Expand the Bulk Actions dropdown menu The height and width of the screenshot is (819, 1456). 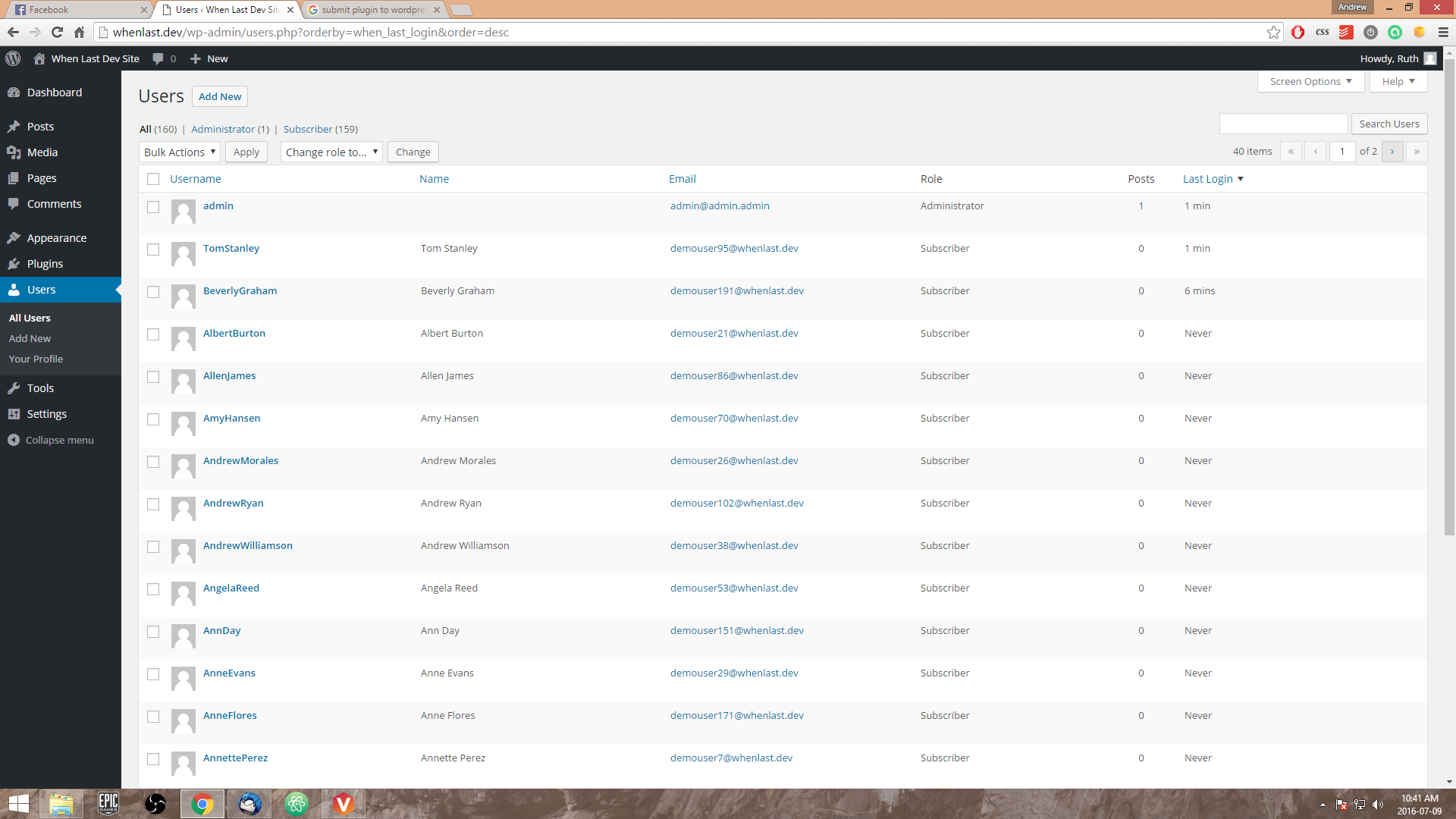point(178,151)
